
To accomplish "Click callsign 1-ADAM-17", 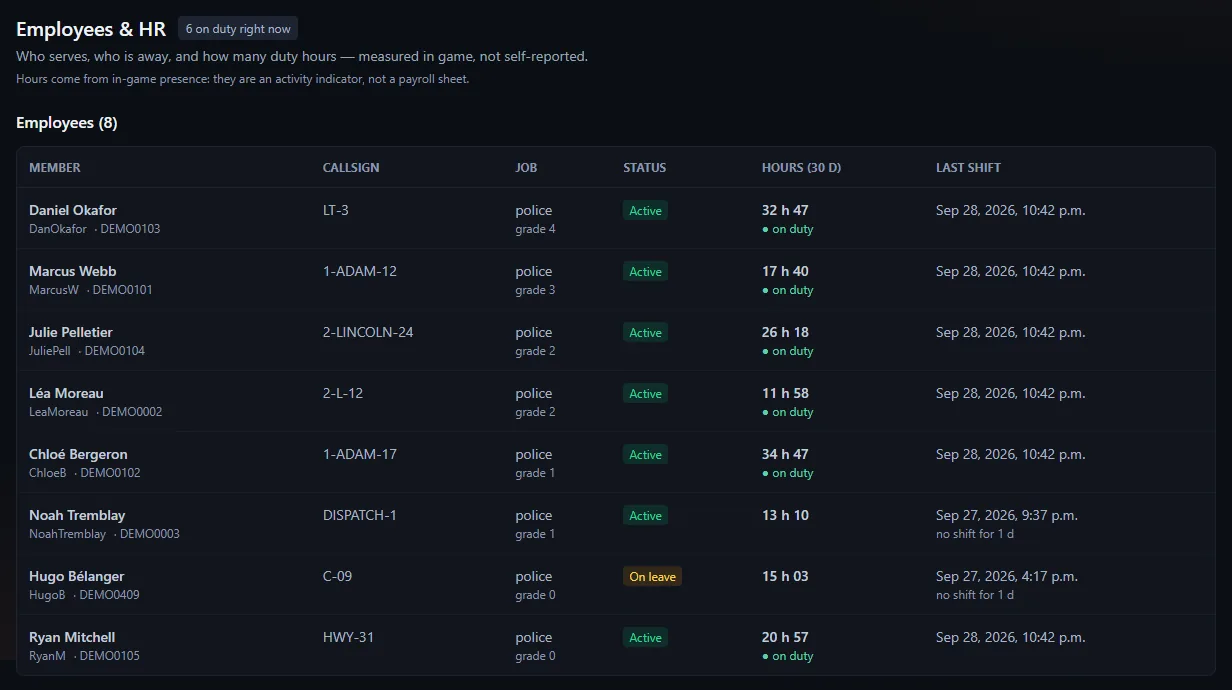I will 360,454.
